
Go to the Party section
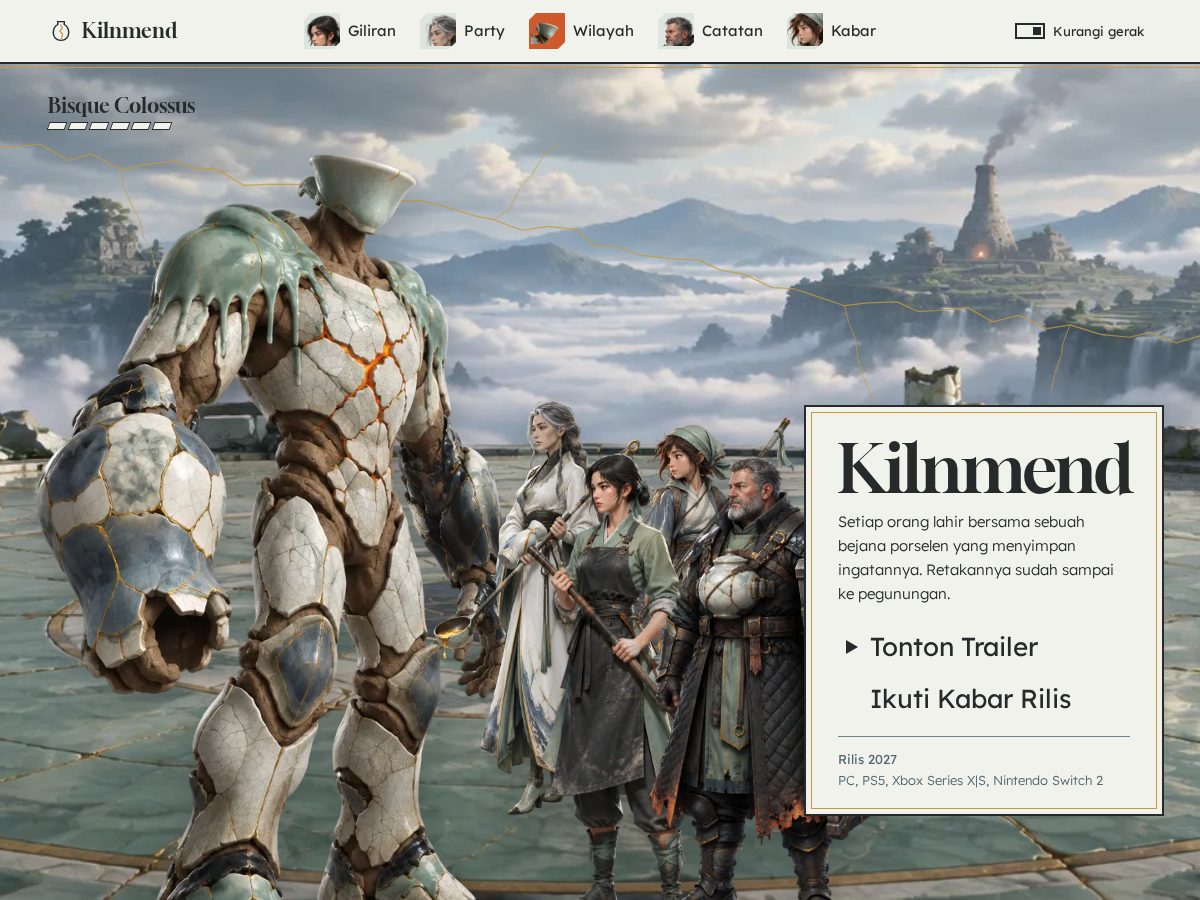[x=462, y=31]
